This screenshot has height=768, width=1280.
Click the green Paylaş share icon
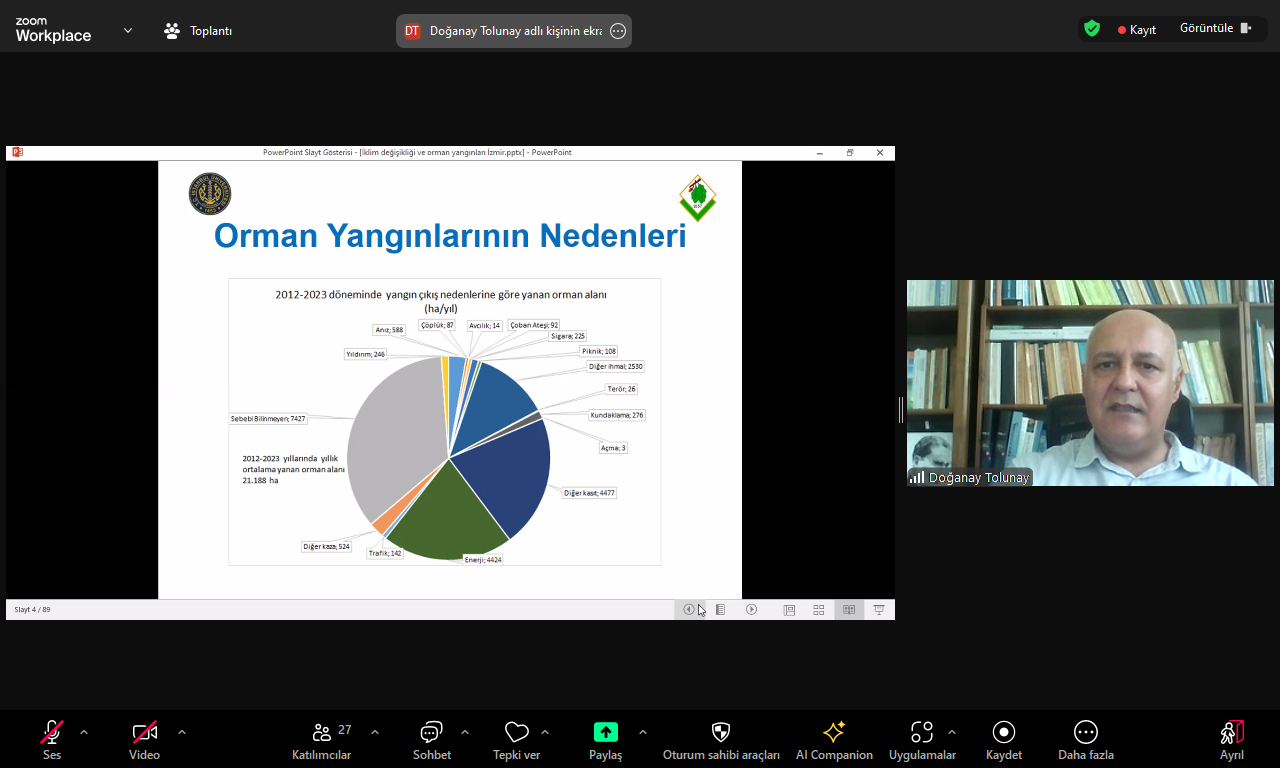coord(604,731)
